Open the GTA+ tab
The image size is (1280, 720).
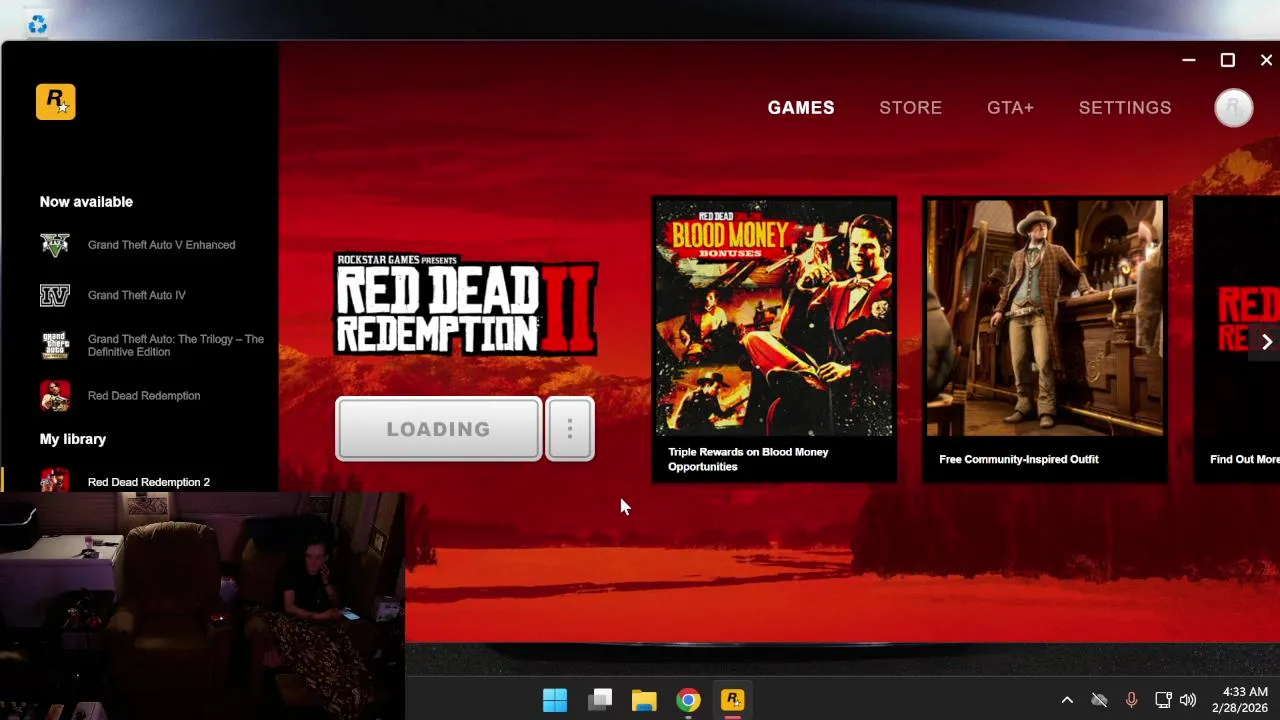(1010, 108)
